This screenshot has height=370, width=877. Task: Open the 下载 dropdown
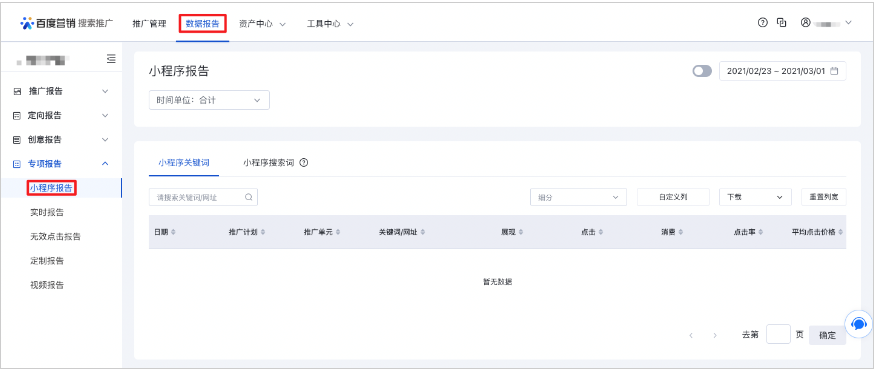coord(755,197)
